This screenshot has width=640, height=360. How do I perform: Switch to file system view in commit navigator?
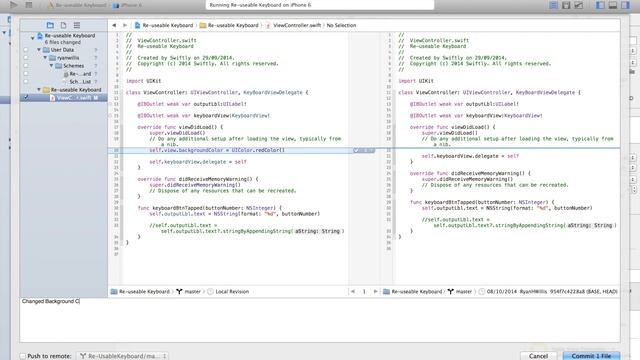click(x=63, y=25)
